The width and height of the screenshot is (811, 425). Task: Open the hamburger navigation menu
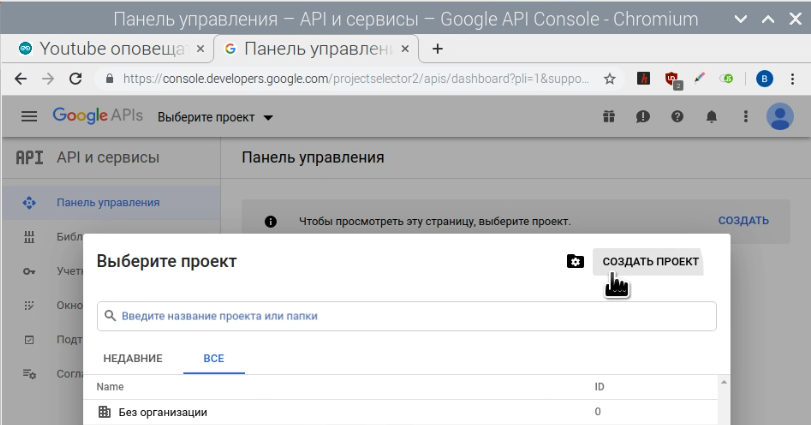[29, 116]
